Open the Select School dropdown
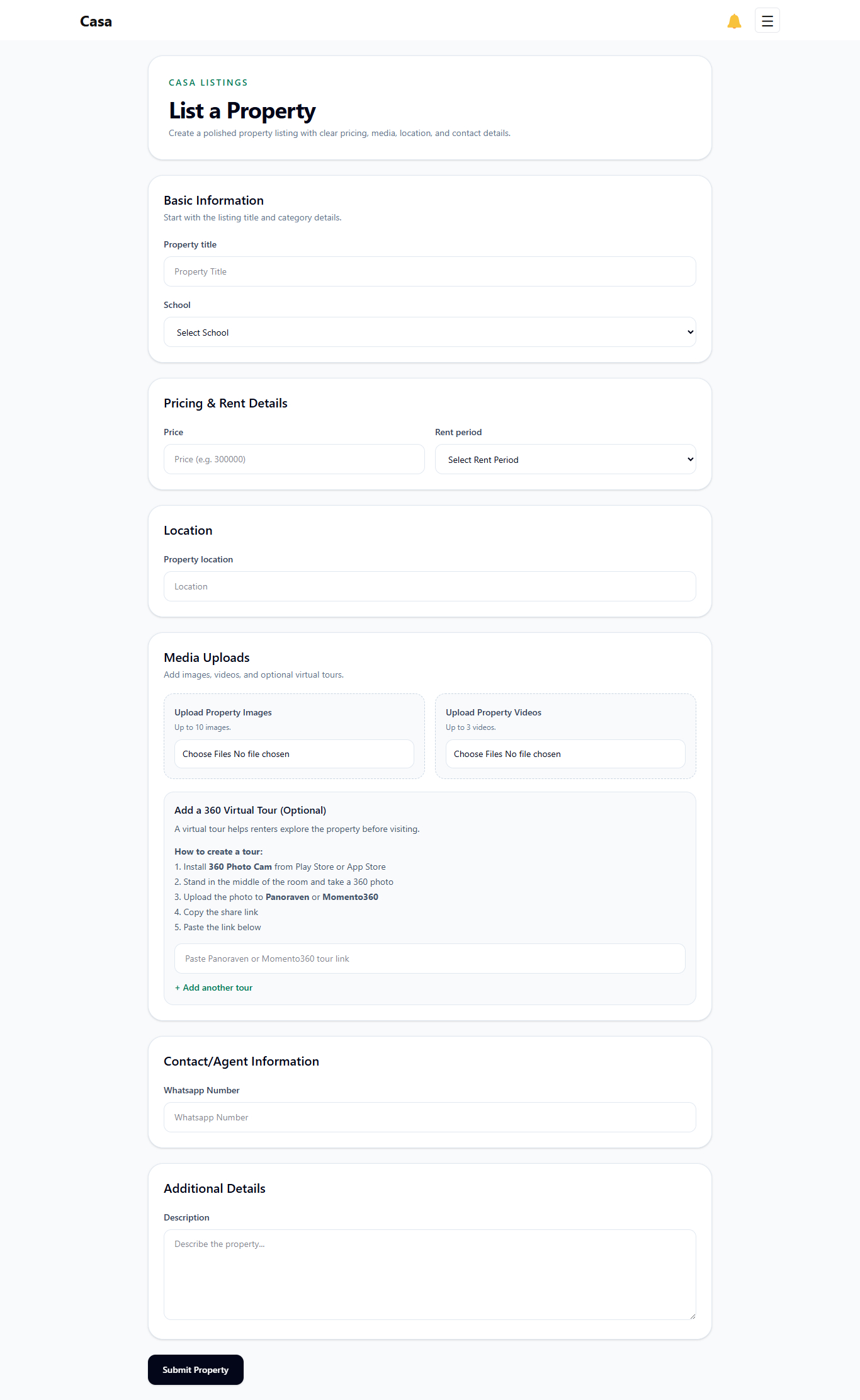 pos(429,332)
